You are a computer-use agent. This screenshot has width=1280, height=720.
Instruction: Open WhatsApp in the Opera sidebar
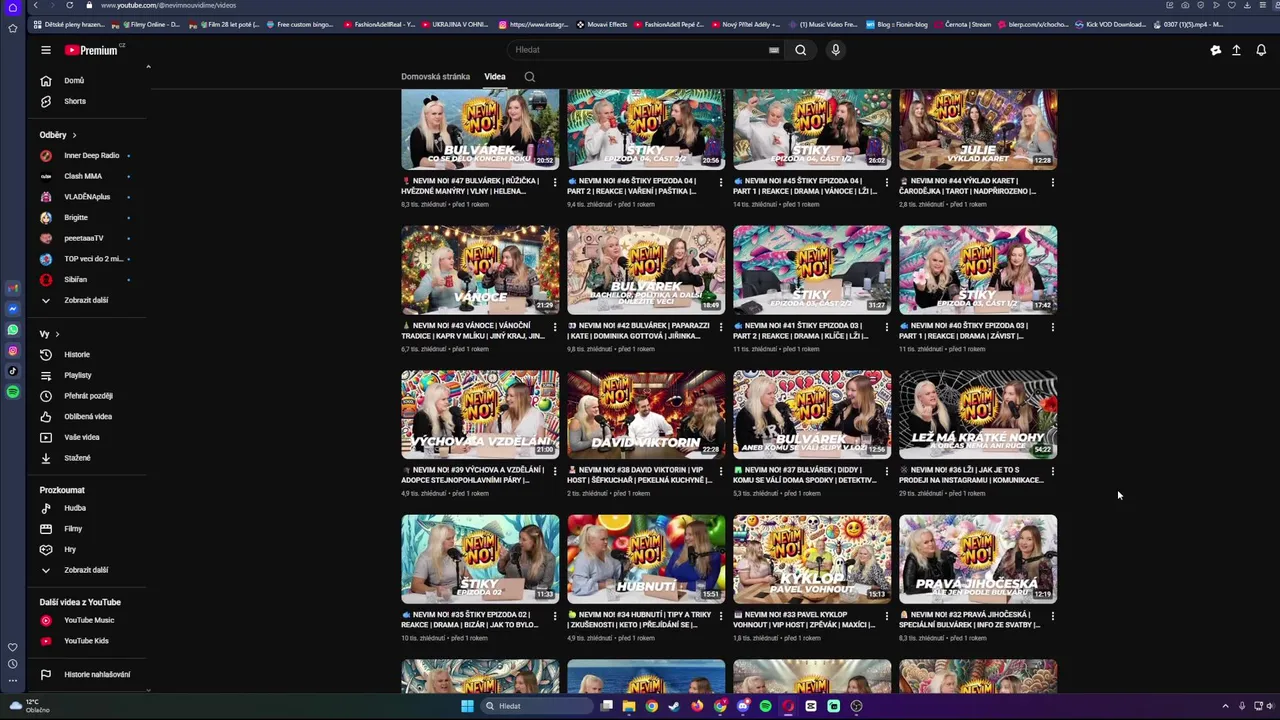(13, 329)
